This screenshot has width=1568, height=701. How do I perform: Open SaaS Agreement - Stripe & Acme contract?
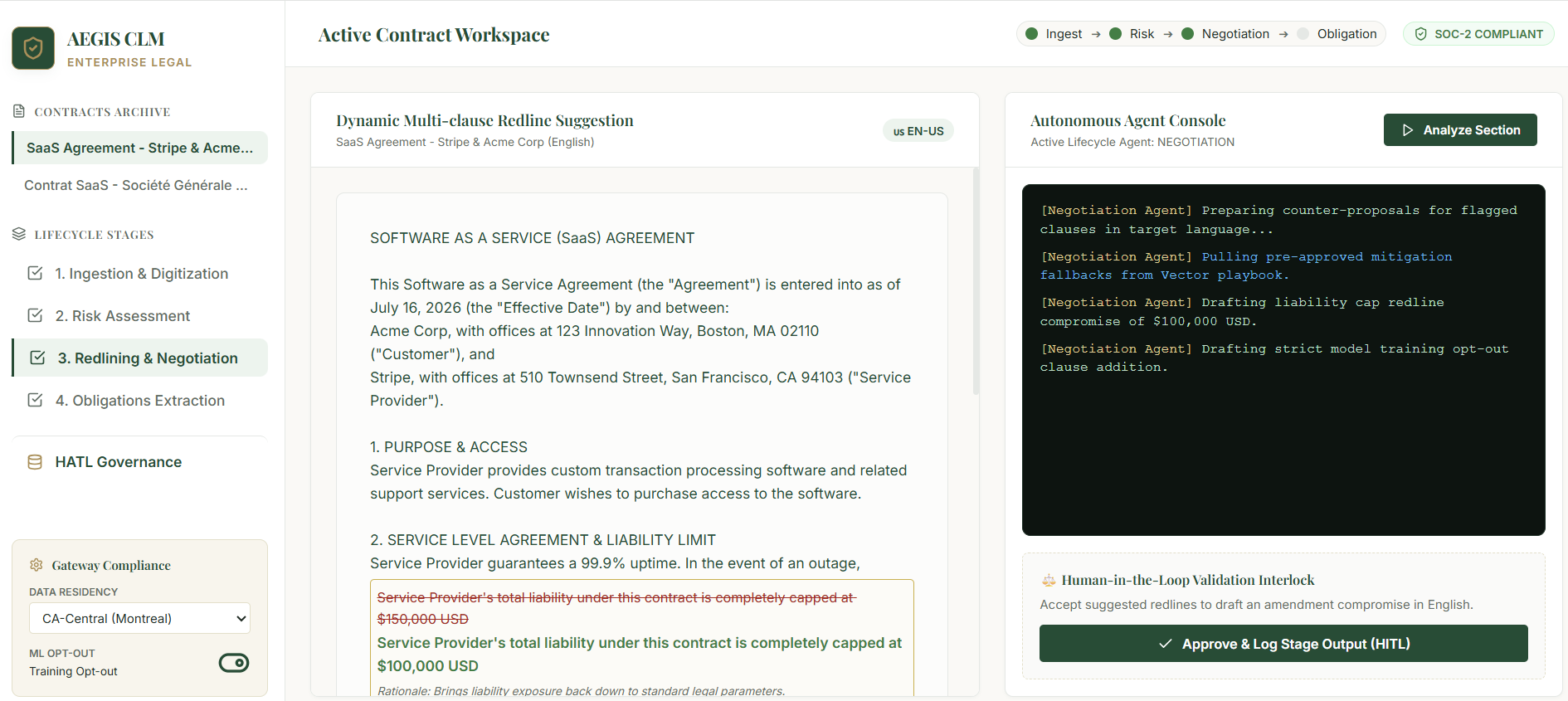pos(139,148)
